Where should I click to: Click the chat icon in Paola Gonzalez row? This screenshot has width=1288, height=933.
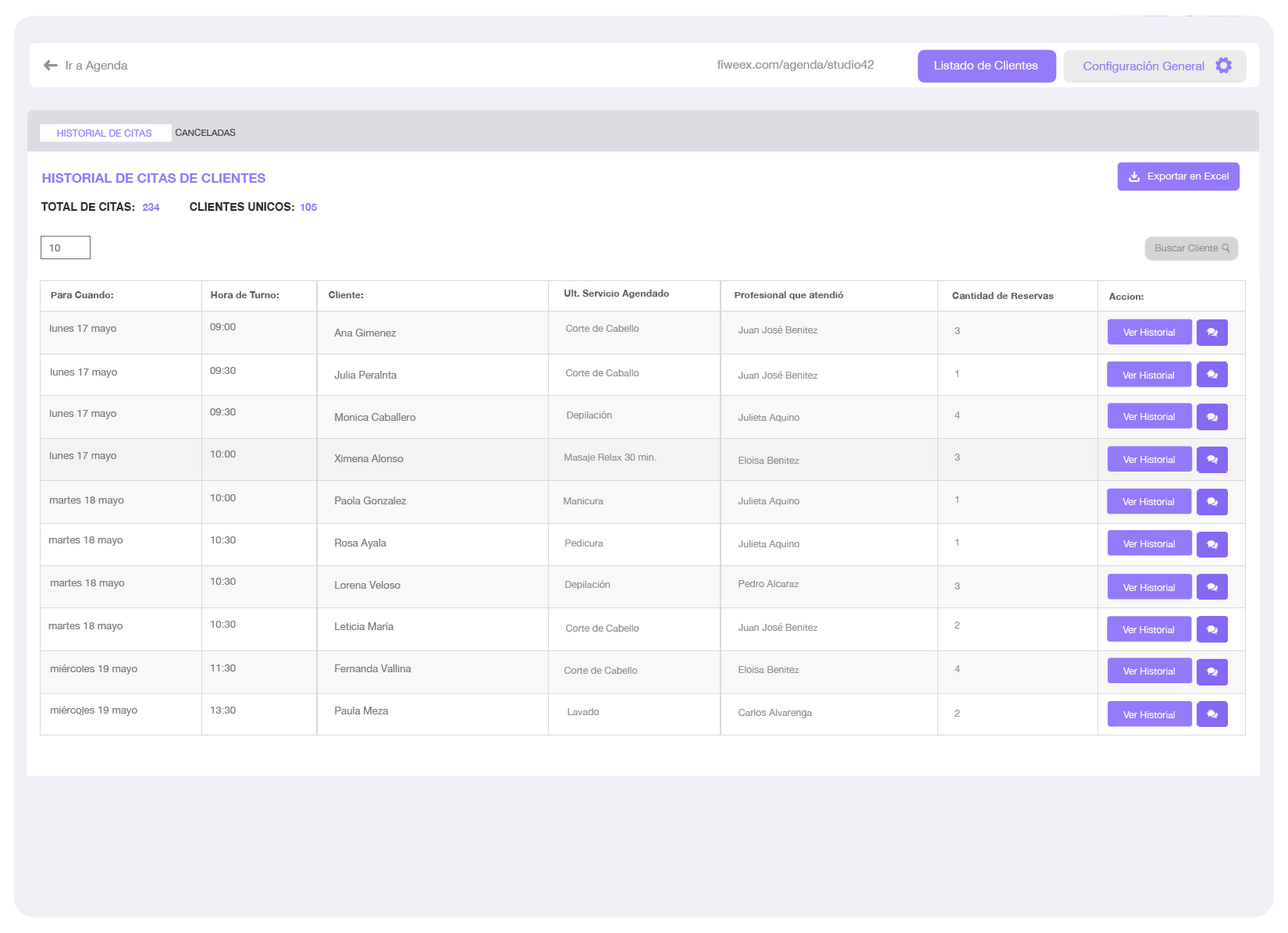(1212, 502)
